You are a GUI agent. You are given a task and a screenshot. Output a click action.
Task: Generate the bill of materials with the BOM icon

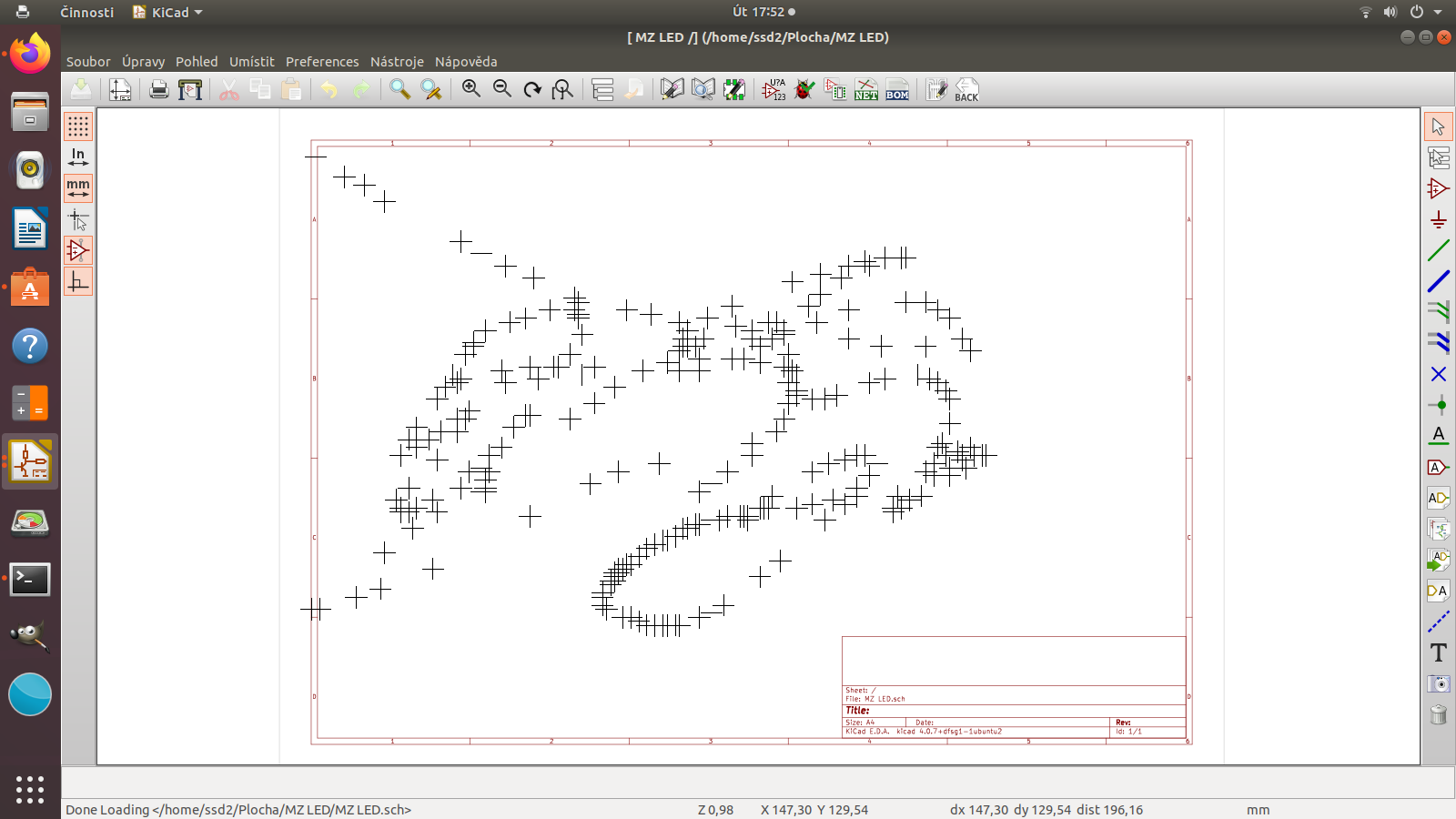pyautogui.click(x=897, y=89)
